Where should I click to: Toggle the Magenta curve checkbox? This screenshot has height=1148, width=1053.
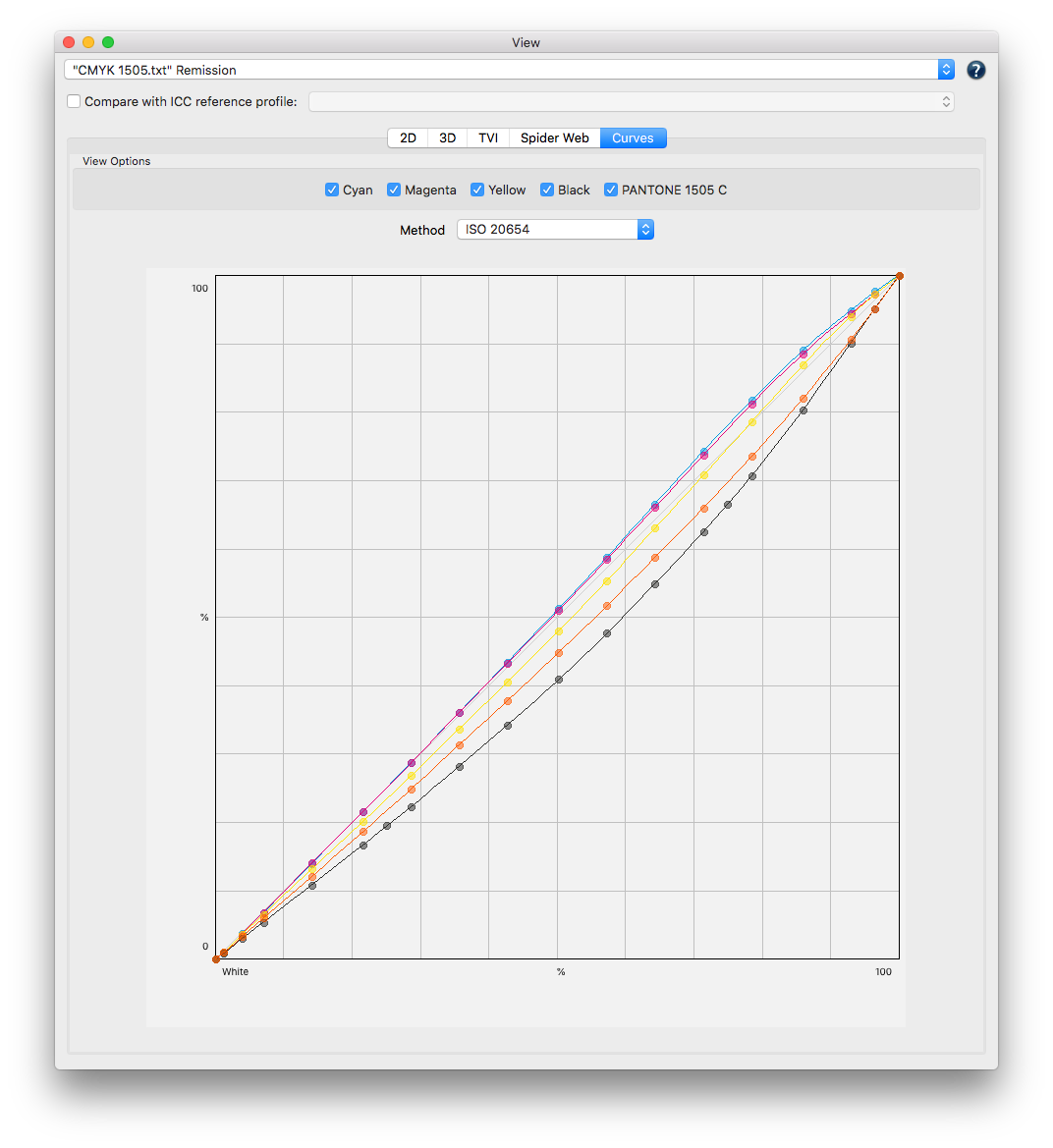coord(394,190)
